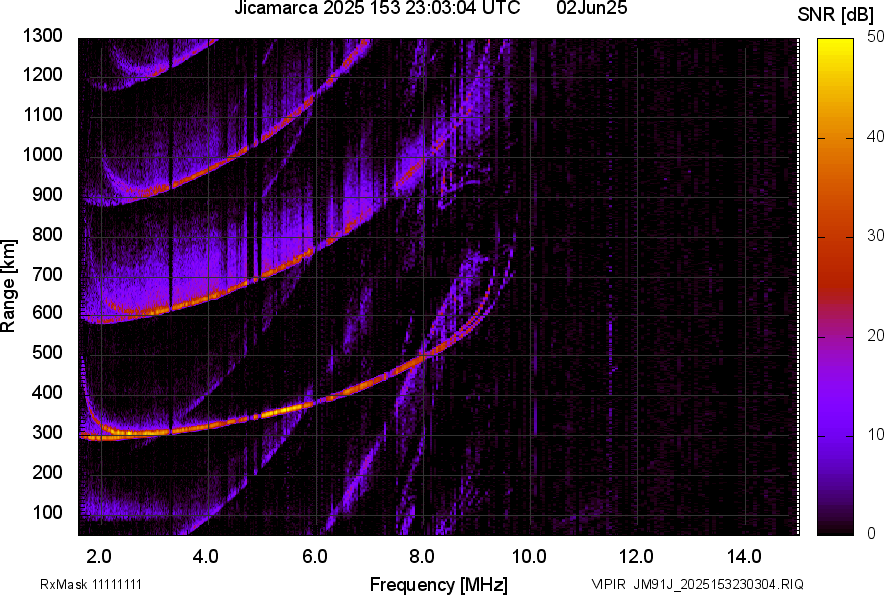Click the range tick label "800"
The height and width of the screenshot is (595, 884).
point(47,234)
